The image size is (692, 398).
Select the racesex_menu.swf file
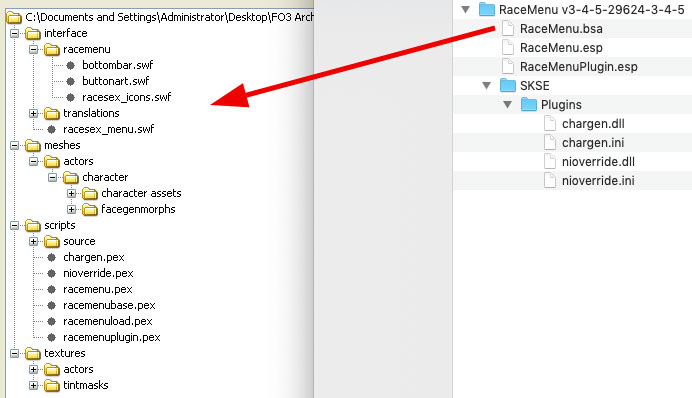click(109, 129)
